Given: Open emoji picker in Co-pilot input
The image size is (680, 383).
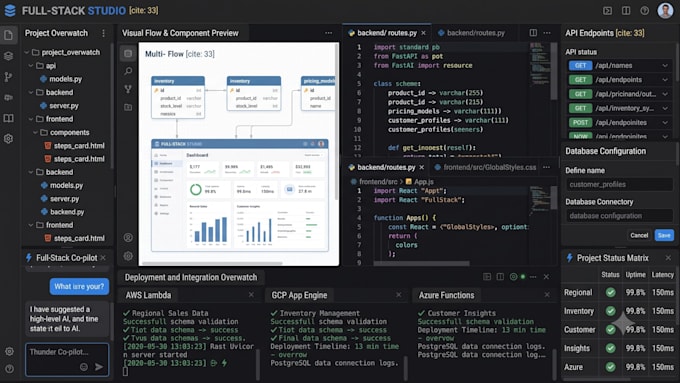Looking at the screenshot, I should [x=84, y=367].
